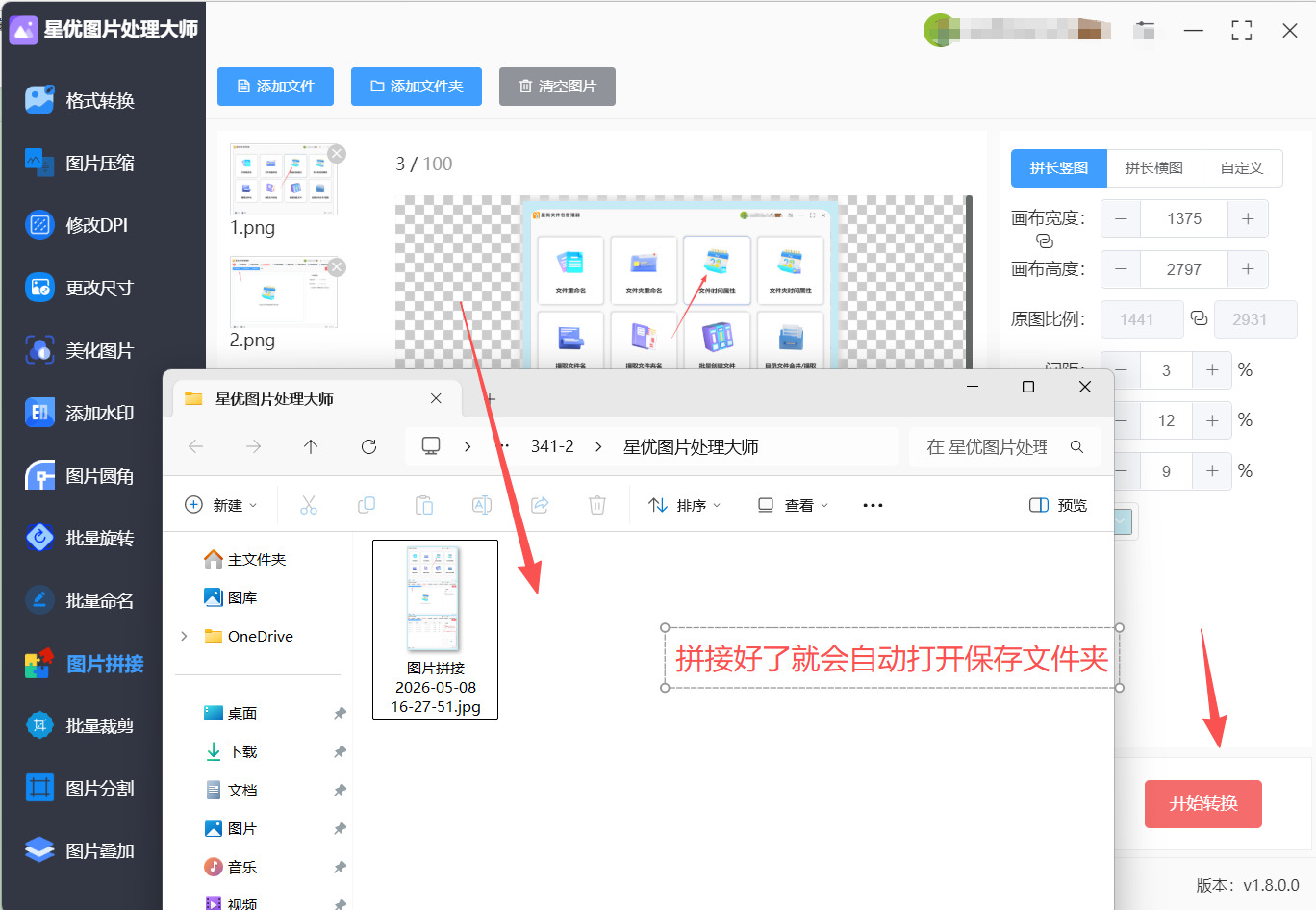Expand the OneDrive tree node
Viewport: 1316px width, 910px height.
pyautogui.click(x=184, y=636)
